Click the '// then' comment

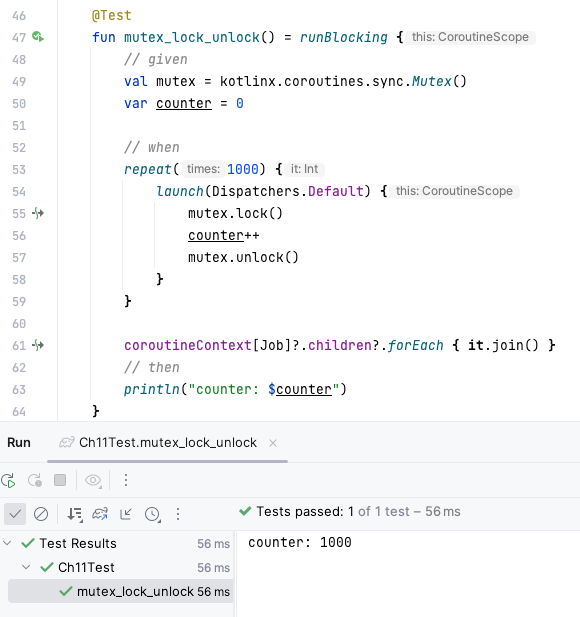152,368
